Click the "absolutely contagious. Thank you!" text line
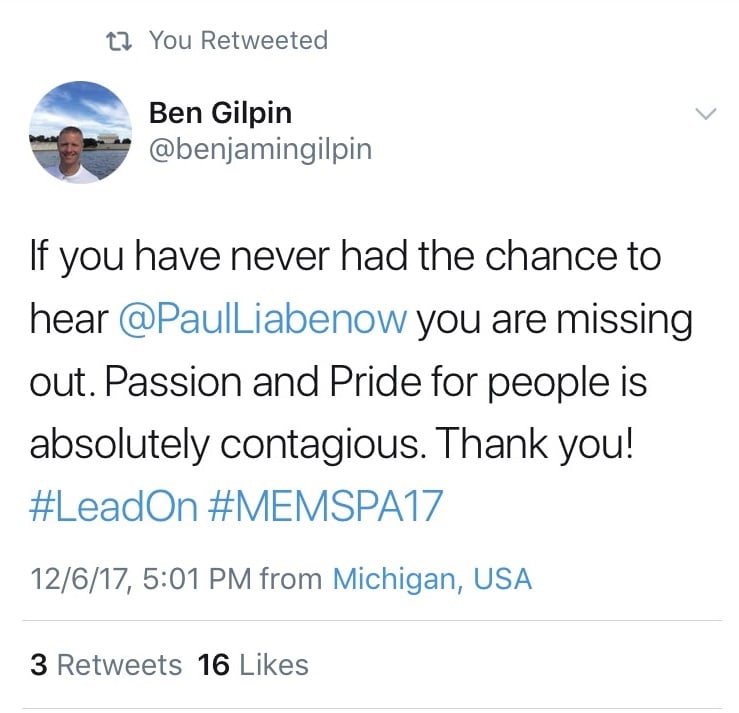The image size is (739, 713). 331,445
